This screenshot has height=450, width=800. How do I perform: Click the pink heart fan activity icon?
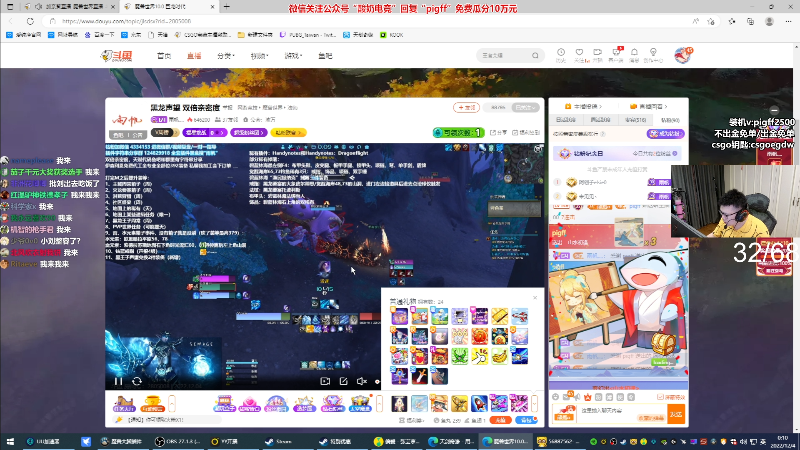point(249,404)
